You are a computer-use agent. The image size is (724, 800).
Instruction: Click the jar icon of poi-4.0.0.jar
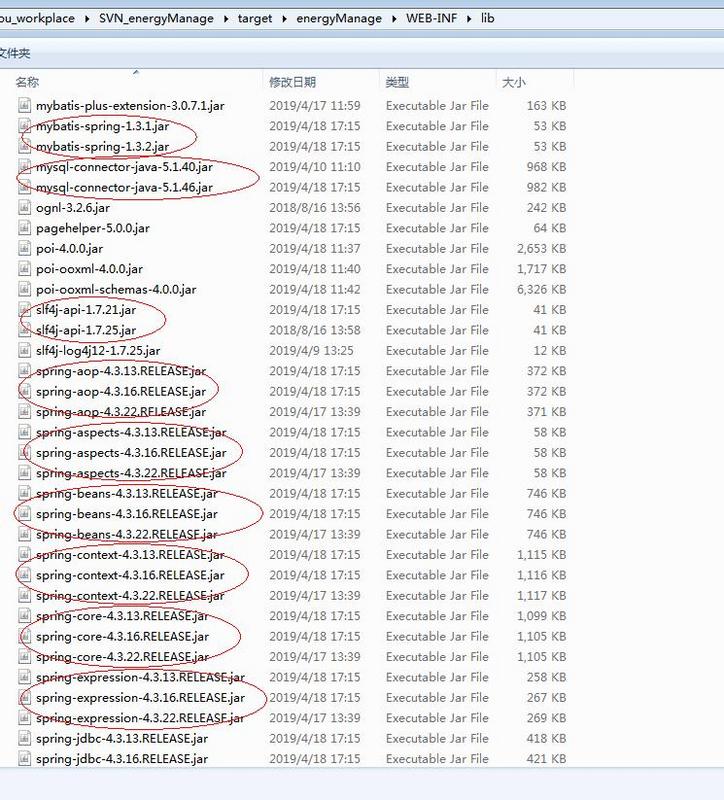pyautogui.click(x=24, y=248)
